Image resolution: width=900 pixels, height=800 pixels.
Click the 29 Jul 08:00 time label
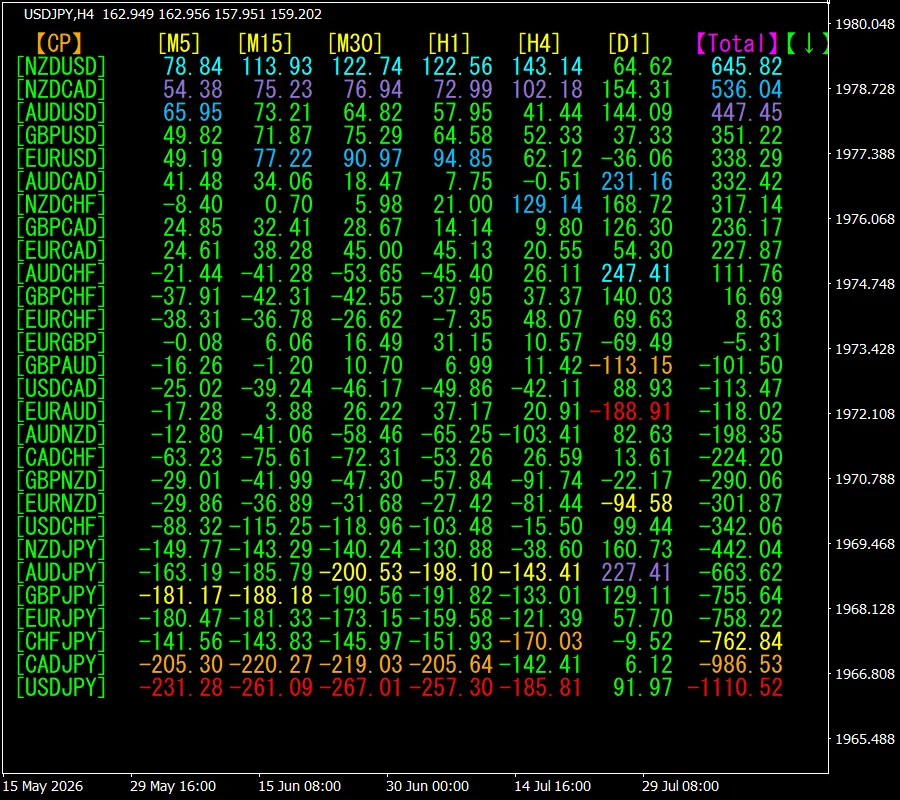click(x=680, y=786)
